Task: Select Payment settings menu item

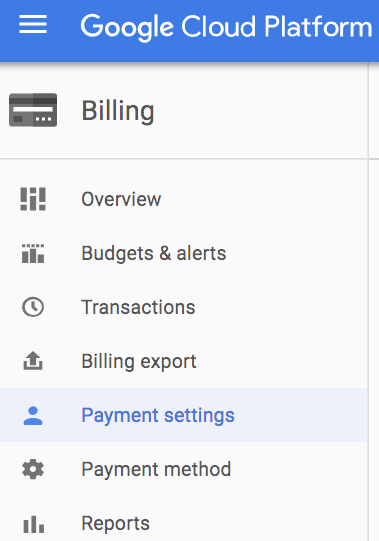Action: (x=184, y=415)
